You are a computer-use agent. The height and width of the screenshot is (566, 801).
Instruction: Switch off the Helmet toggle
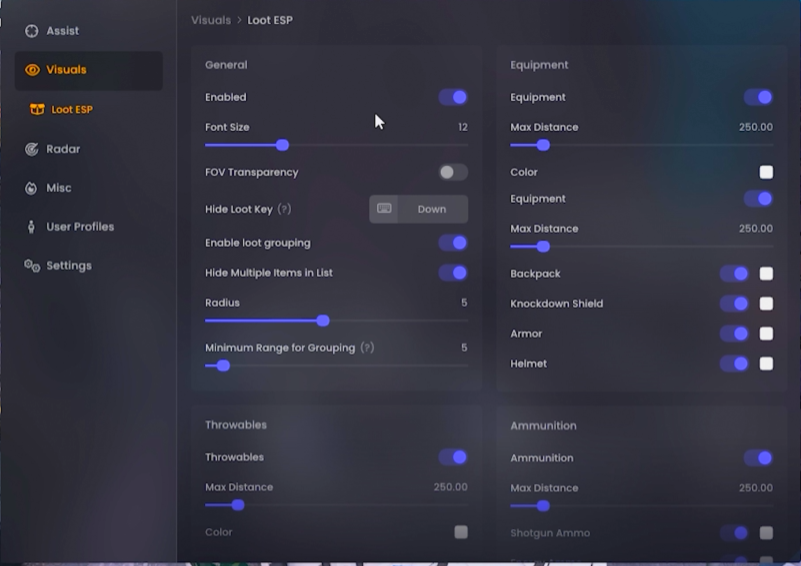tap(735, 364)
